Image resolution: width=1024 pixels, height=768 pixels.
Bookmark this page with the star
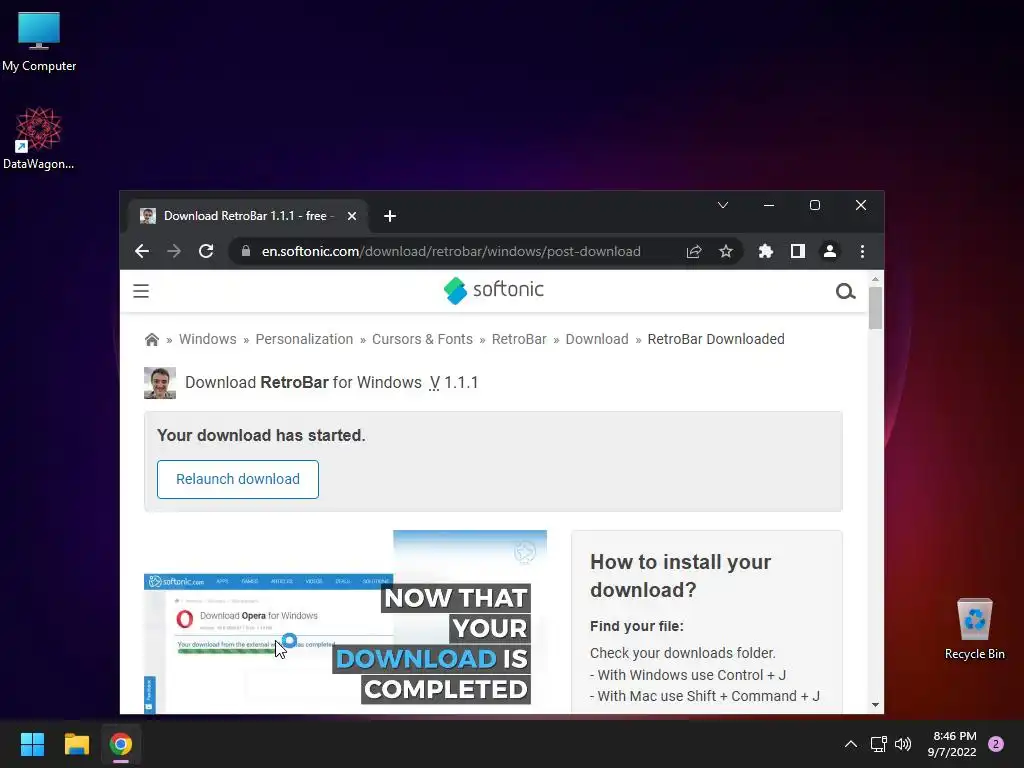[x=726, y=251]
